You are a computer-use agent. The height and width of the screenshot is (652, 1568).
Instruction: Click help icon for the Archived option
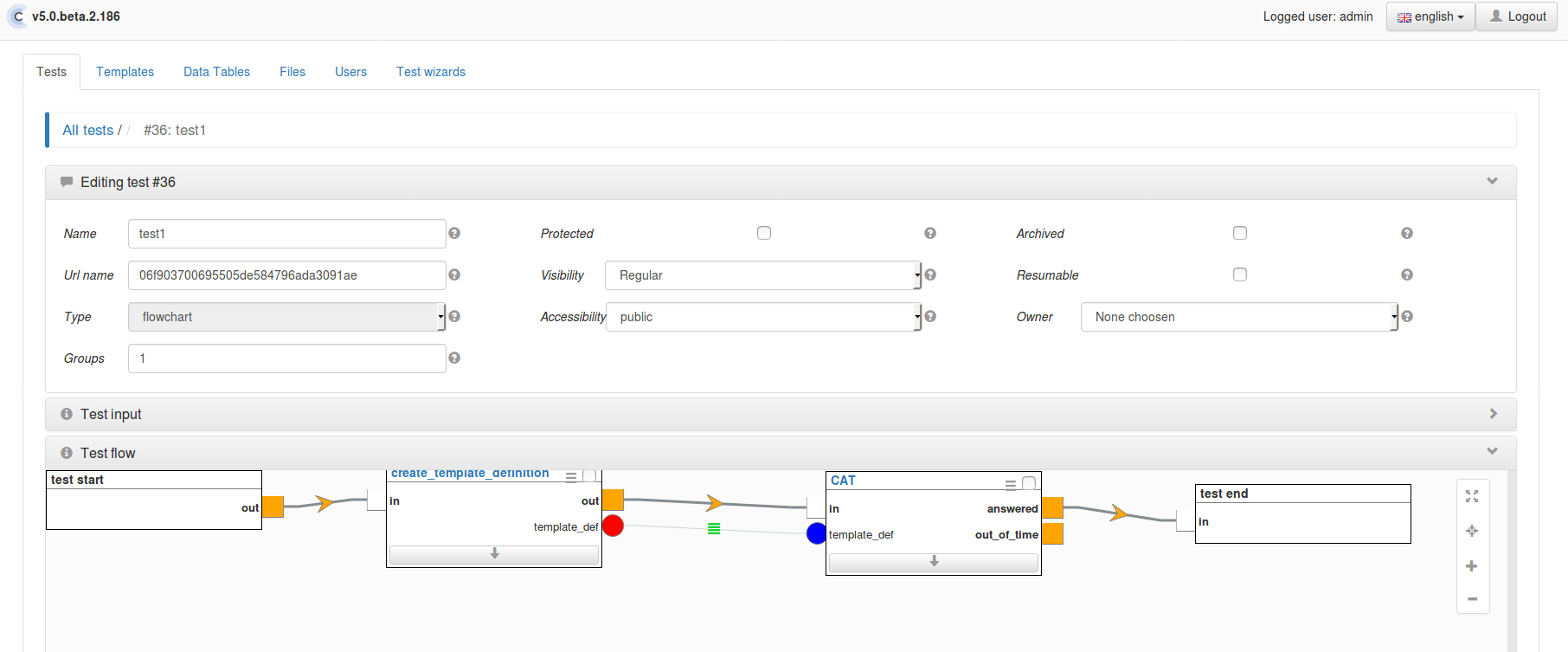1407,233
